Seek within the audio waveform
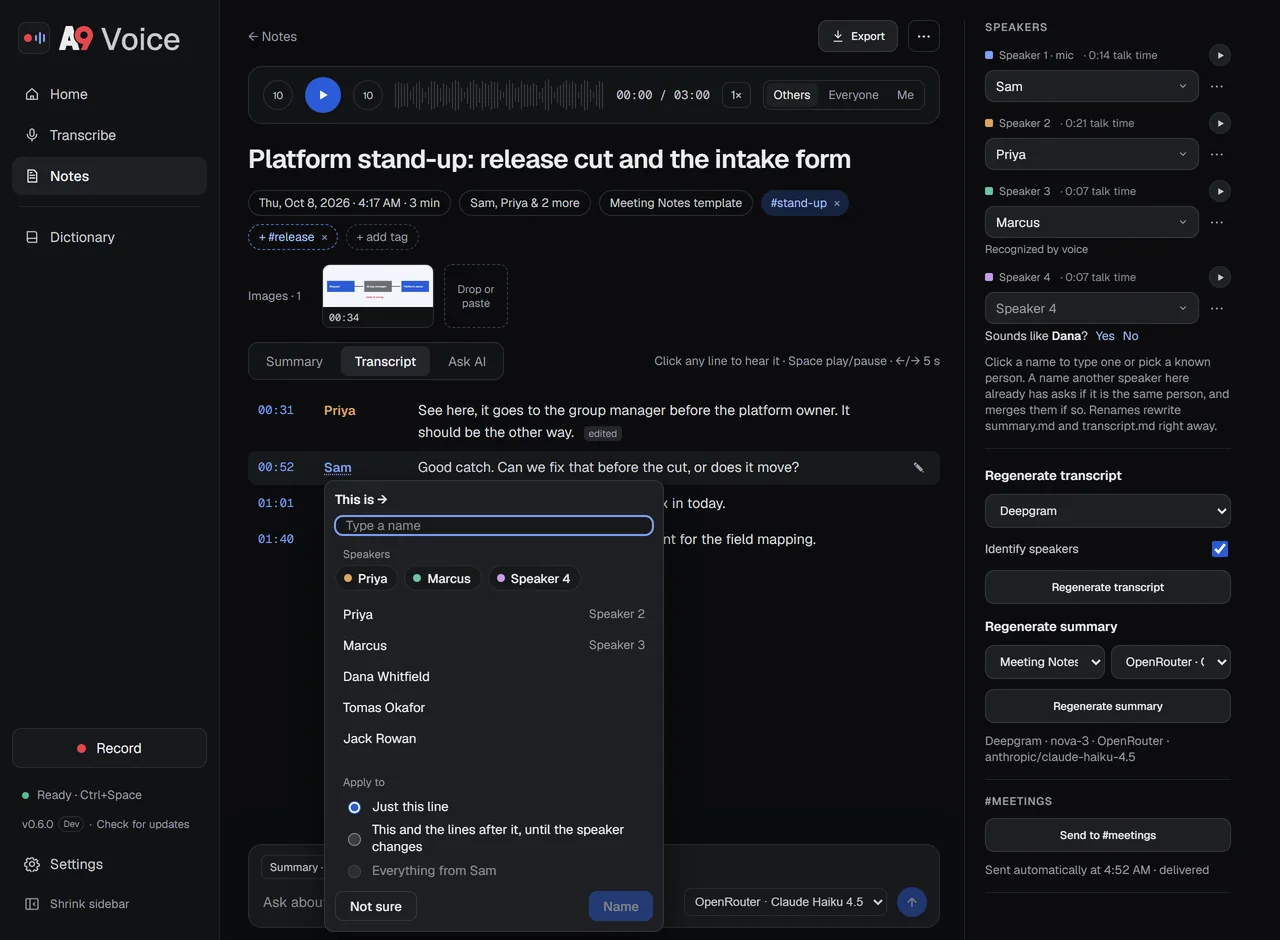Image resolution: width=1280 pixels, height=940 pixels. [499, 95]
